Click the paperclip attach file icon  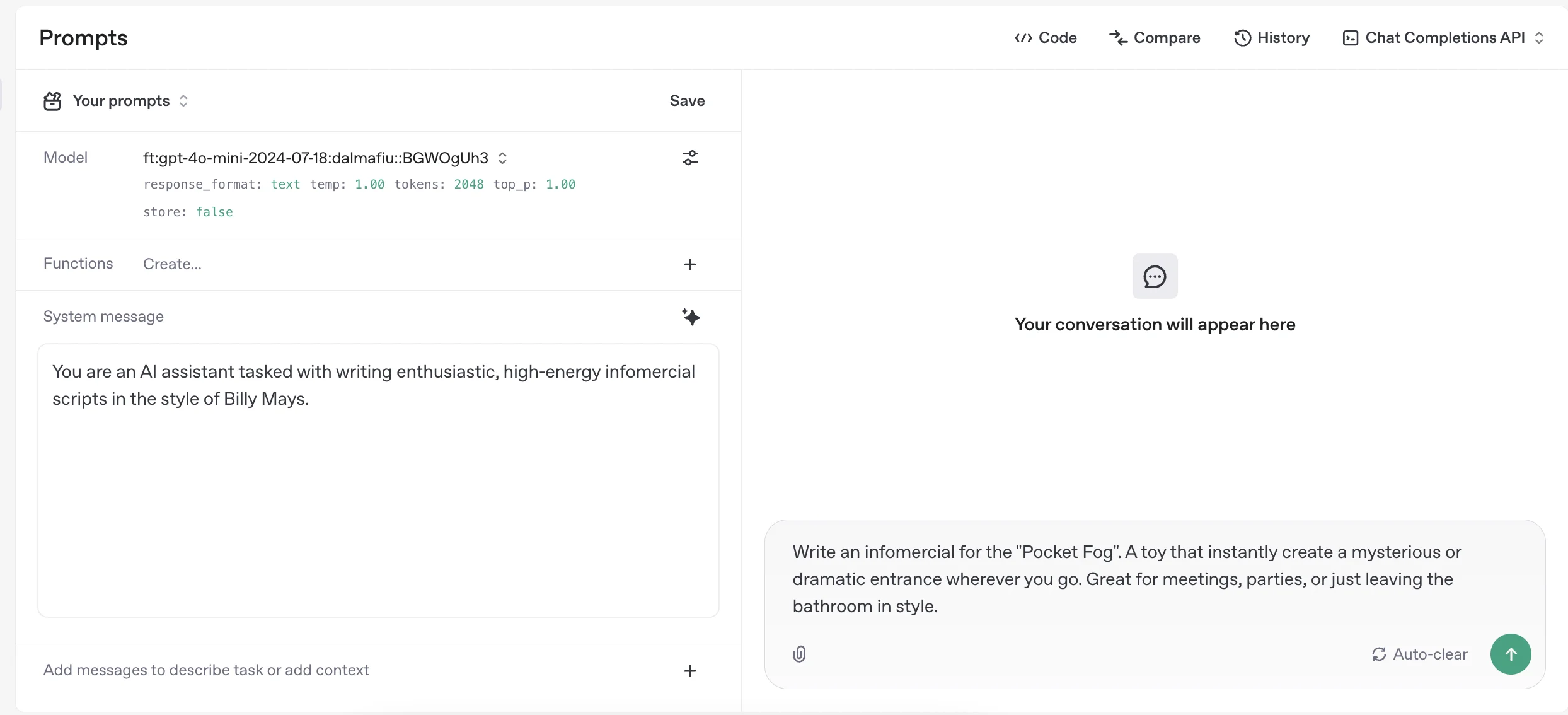[799, 654]
